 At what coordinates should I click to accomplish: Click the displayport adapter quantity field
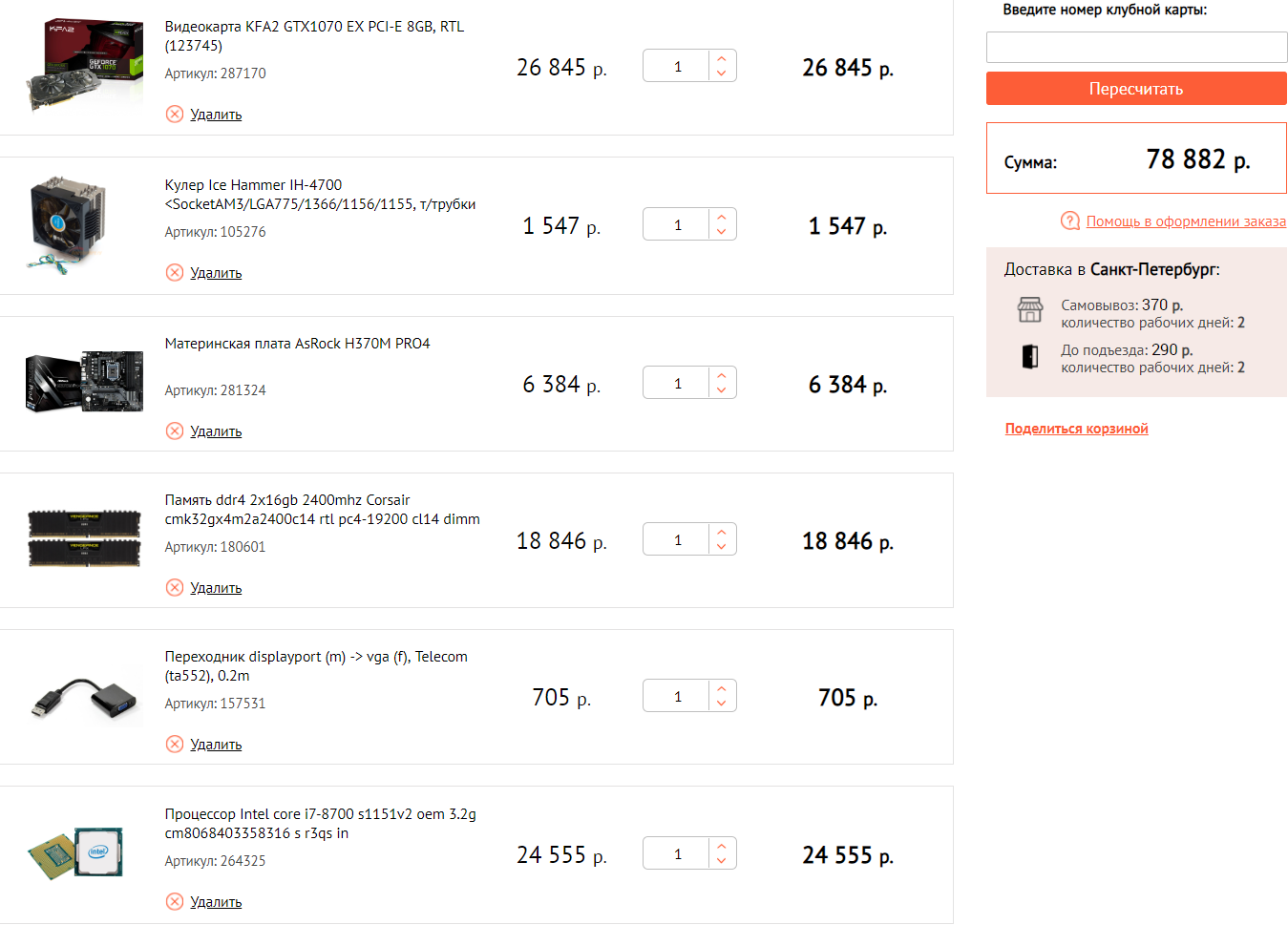coord(677,697)
